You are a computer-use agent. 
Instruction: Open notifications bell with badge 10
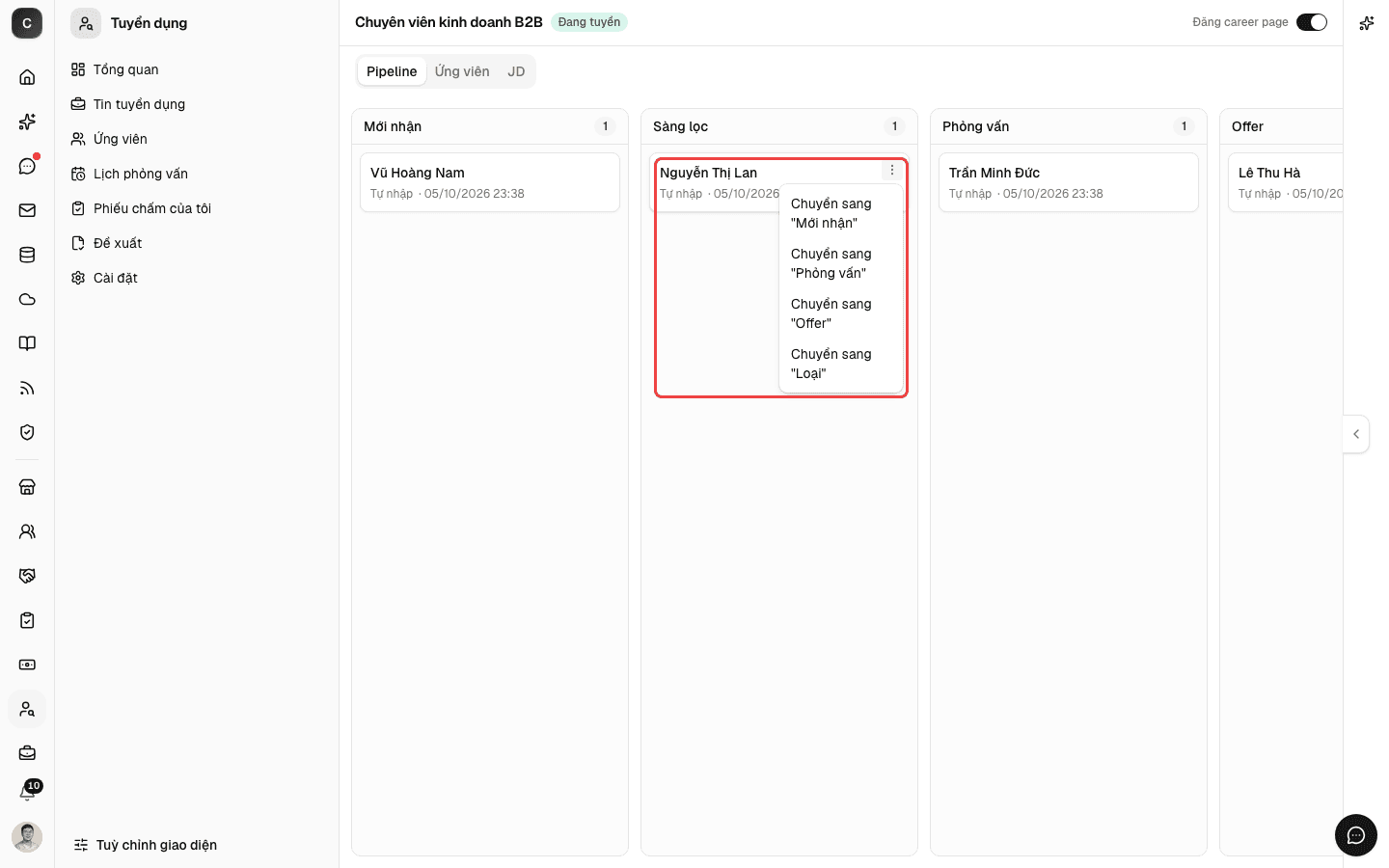[x=28, y=792]
